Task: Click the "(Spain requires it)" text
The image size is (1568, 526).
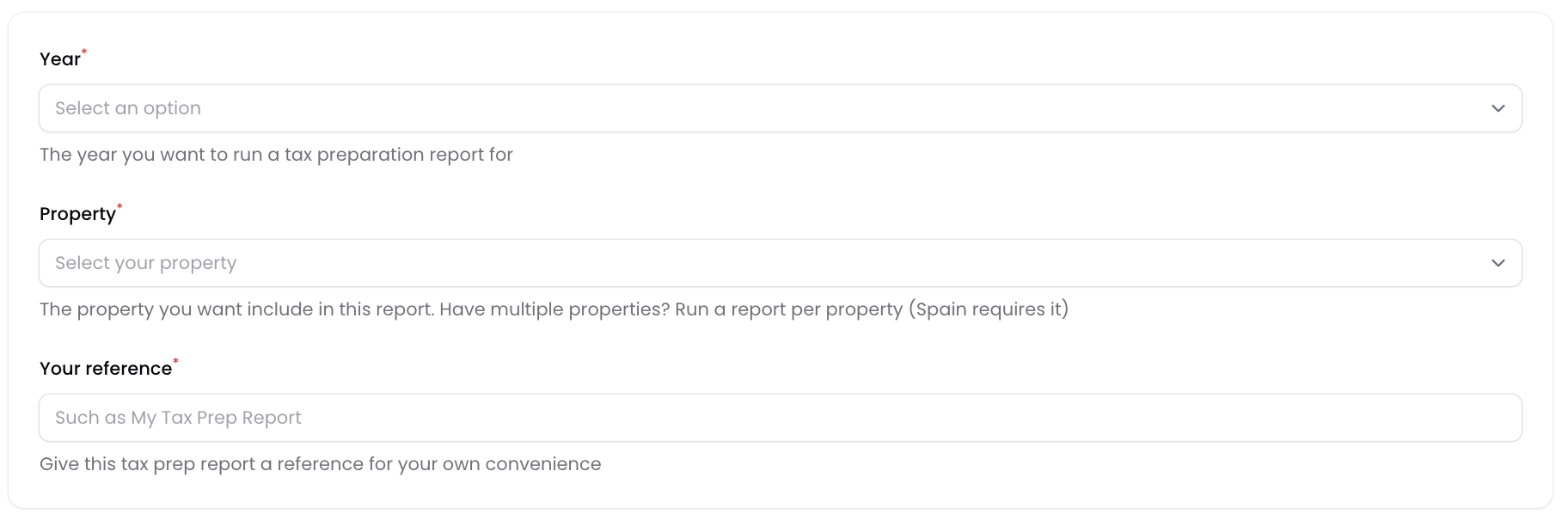Action: (988, 309)
